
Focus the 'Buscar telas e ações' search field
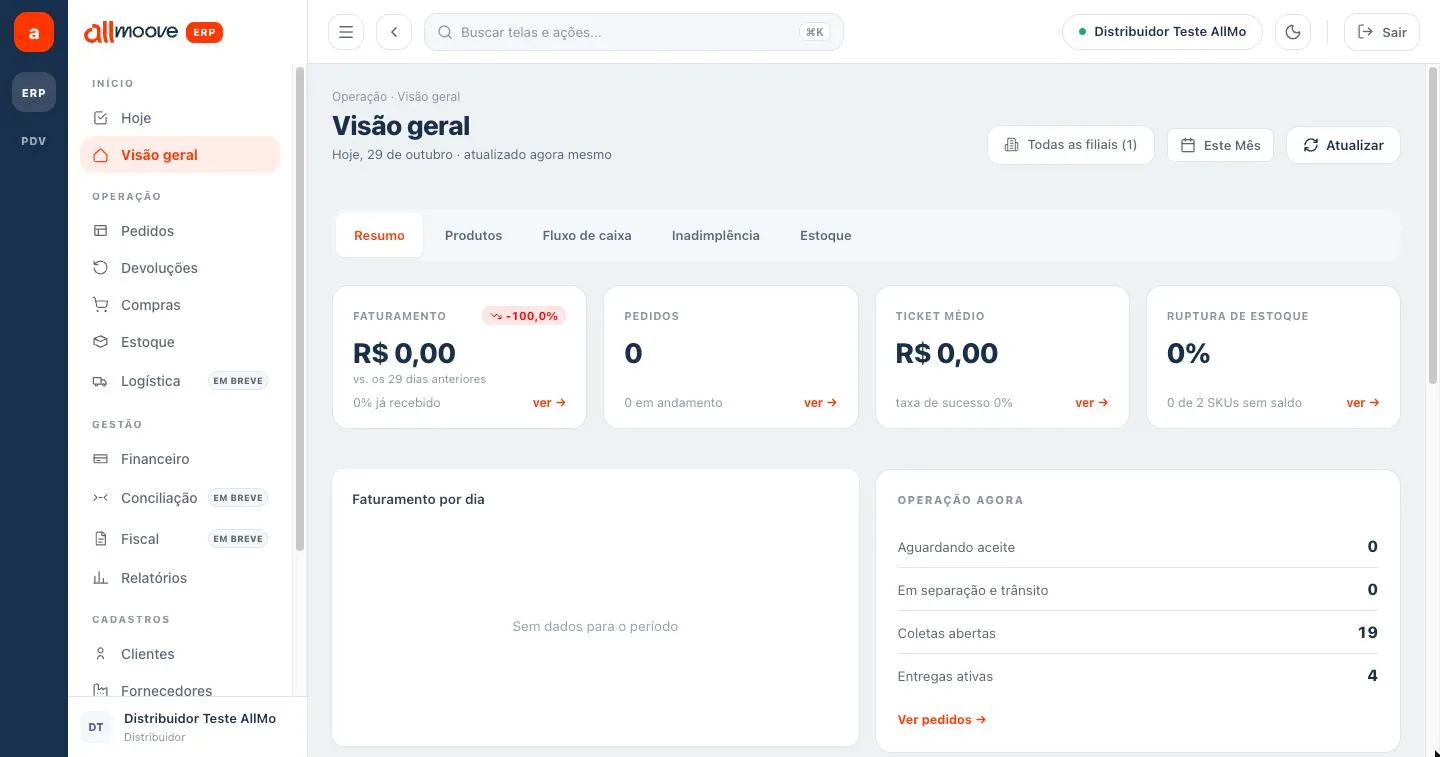(634, 32)
